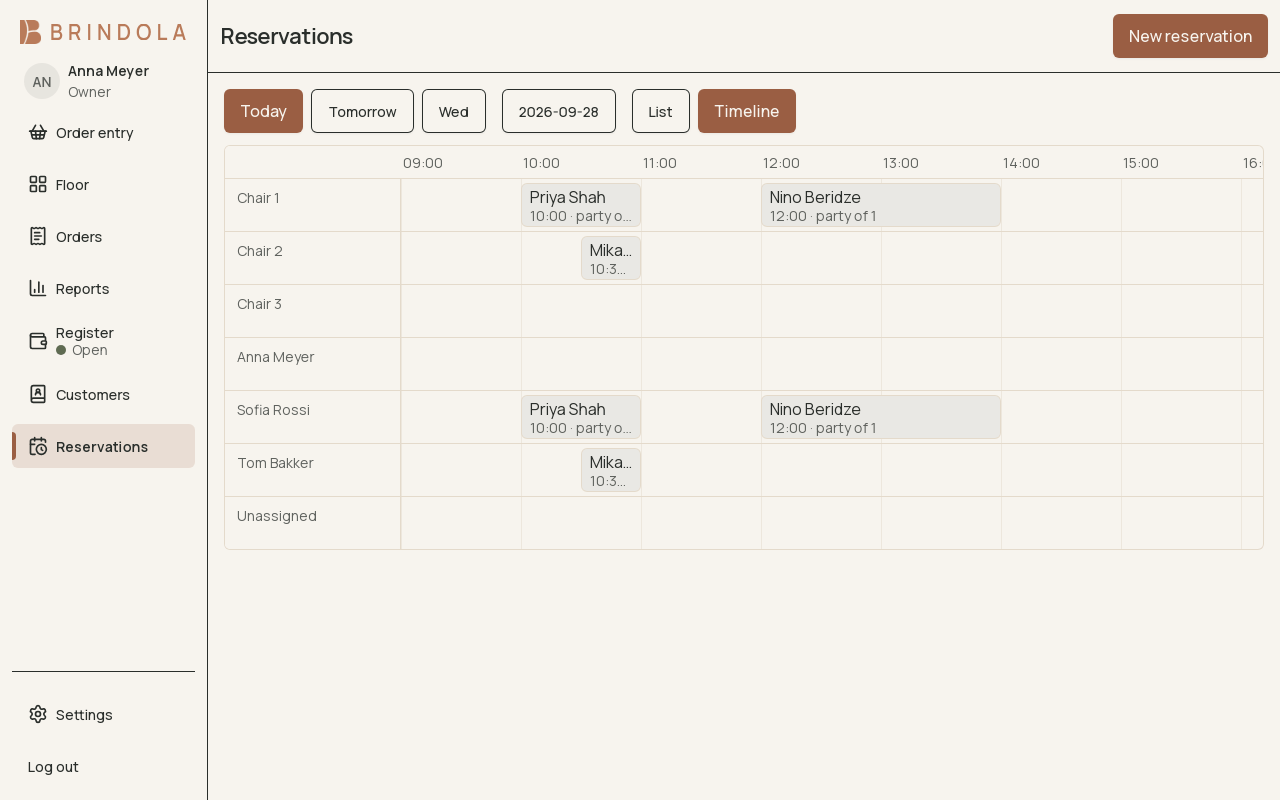The height and width of the screenshot is (800, 1280).
Task: Click the 10:00 time header
Action: pyautogui.click(x=541, y=163)
